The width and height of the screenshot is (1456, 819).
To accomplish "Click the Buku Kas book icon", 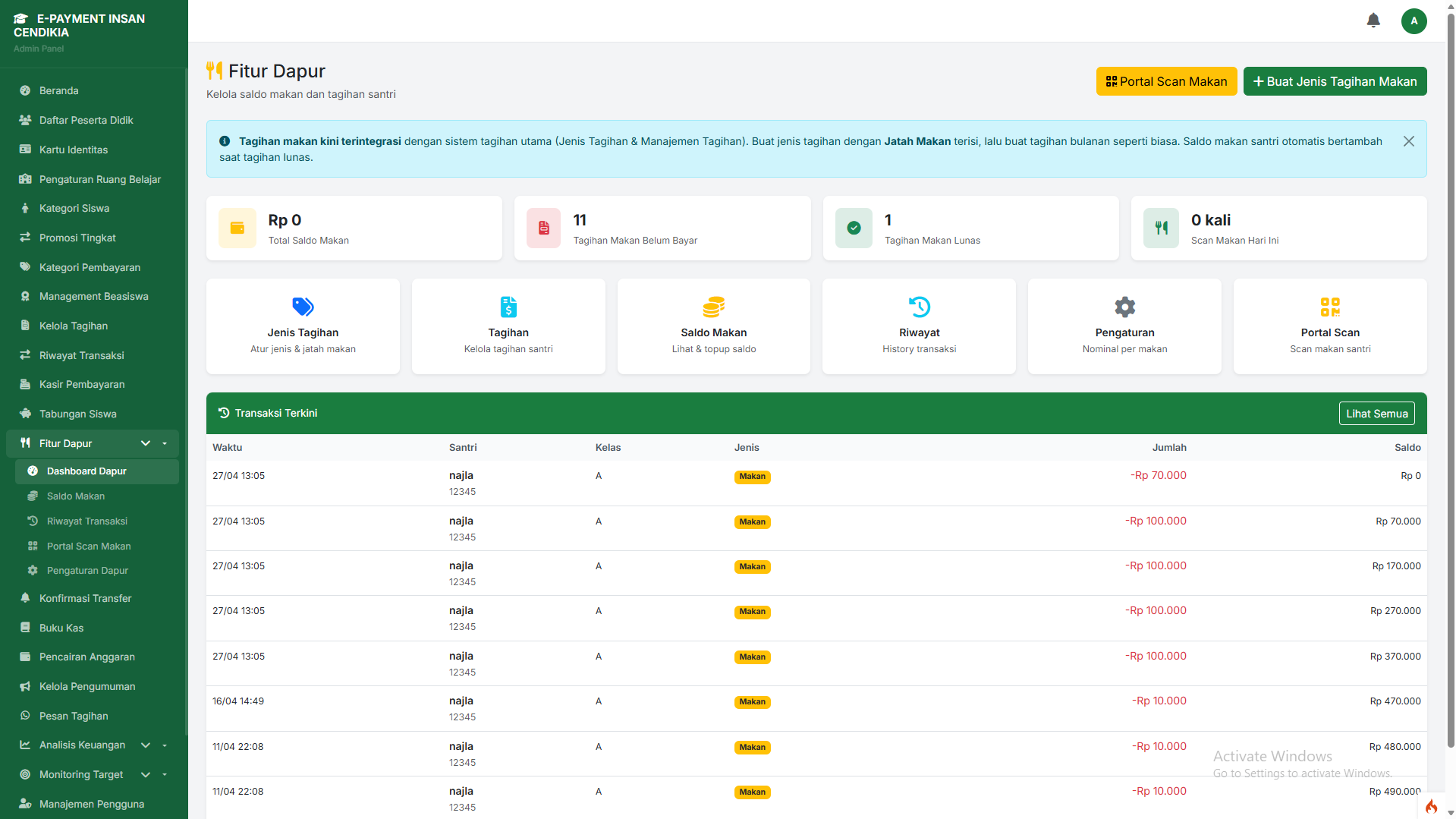I will point(25,628).
